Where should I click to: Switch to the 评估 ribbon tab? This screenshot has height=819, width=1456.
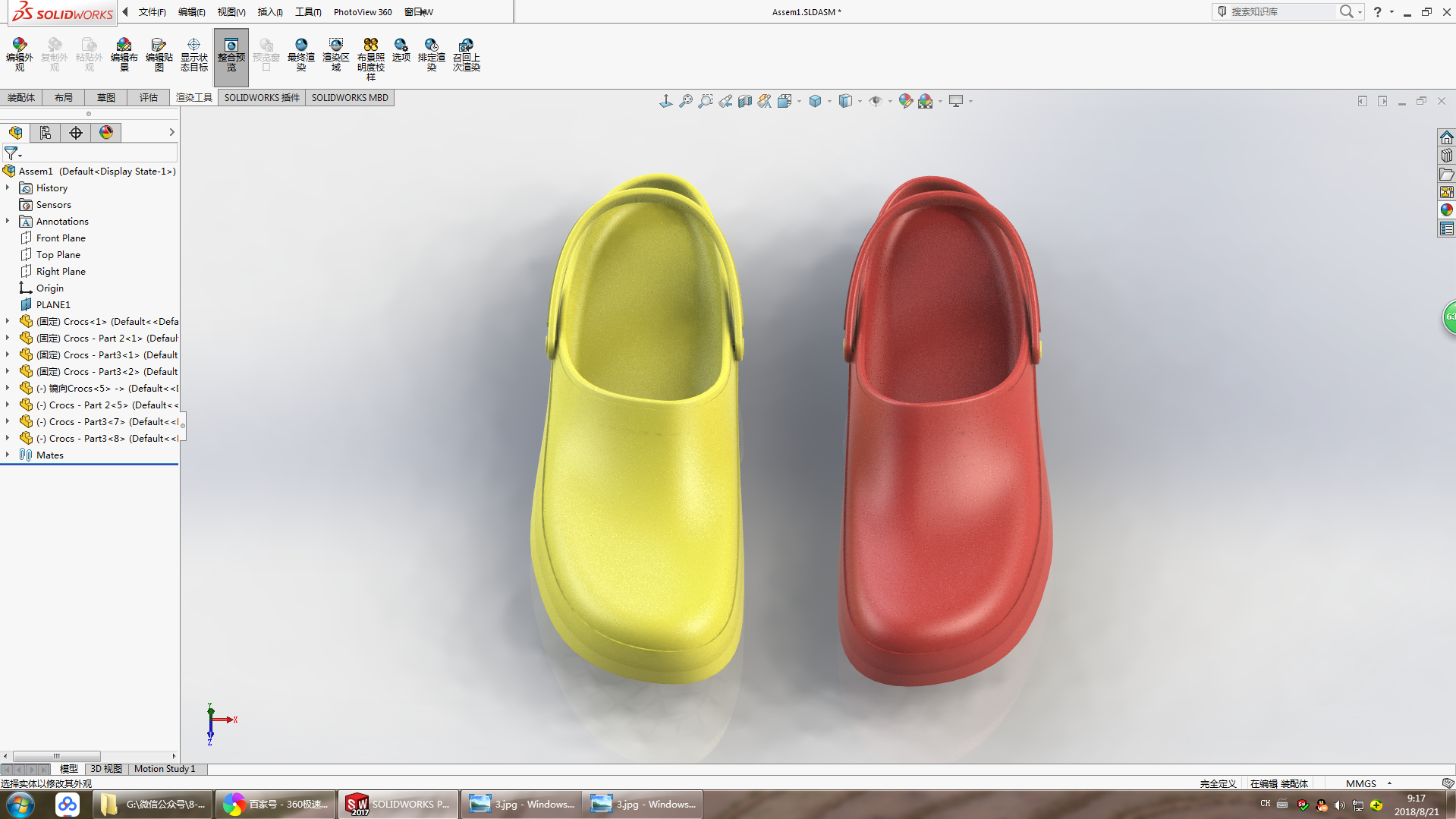click(x=149, y=98)
